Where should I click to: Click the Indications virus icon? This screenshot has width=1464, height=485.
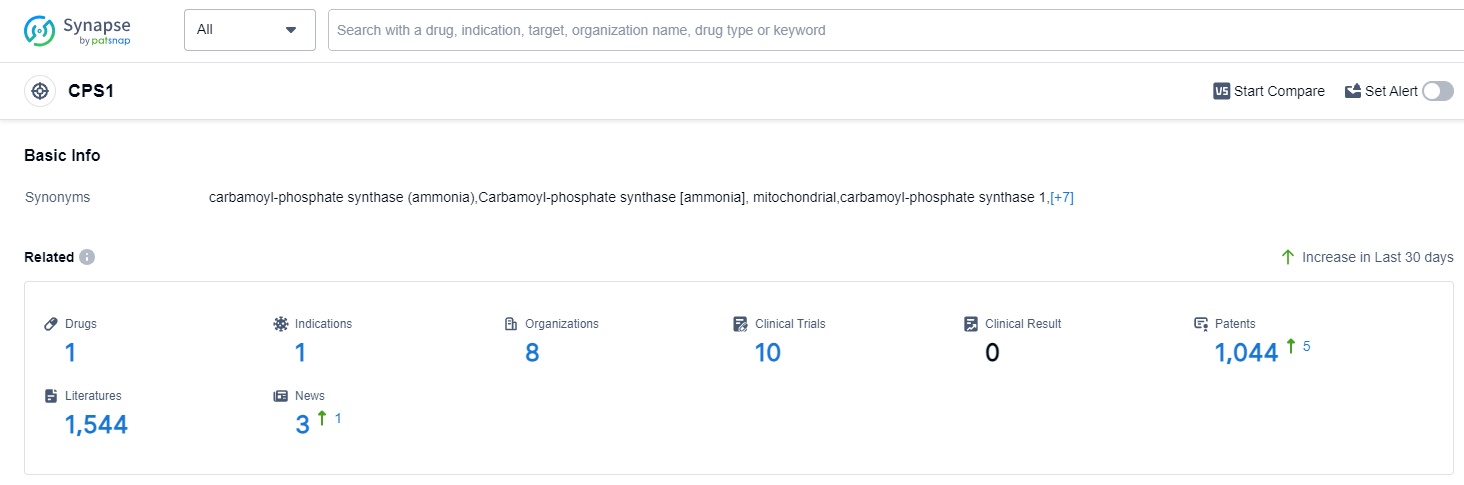tap(280, 324)
